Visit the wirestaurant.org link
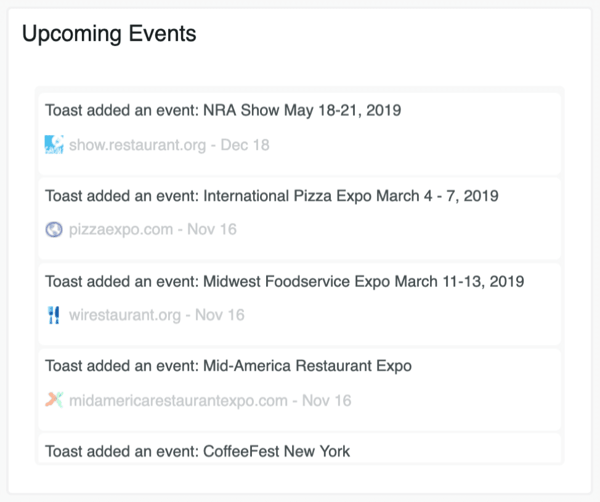Viewport: 600px width, 502px height. point(125,315)
